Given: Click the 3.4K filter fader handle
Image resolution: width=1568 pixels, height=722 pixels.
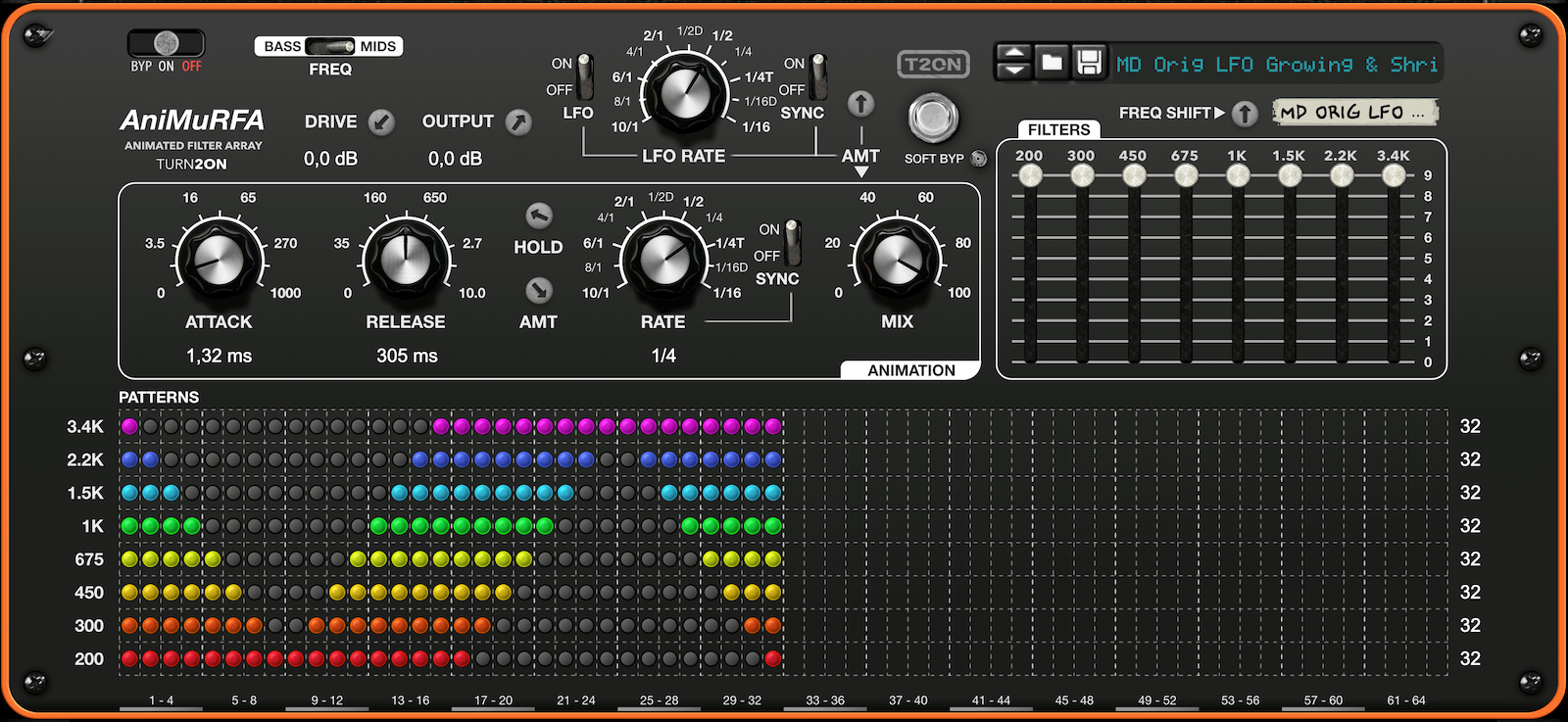Looking at the screenshot, I should pyautogui.click(x=1394, y=175).
